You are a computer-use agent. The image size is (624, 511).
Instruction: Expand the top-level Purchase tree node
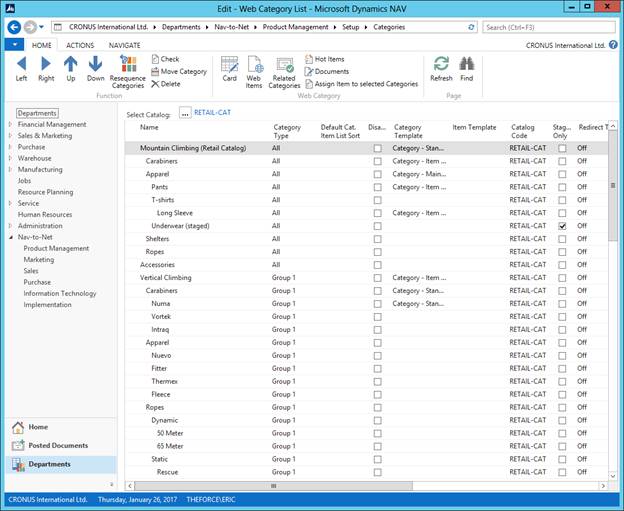(x=10, y=147)
